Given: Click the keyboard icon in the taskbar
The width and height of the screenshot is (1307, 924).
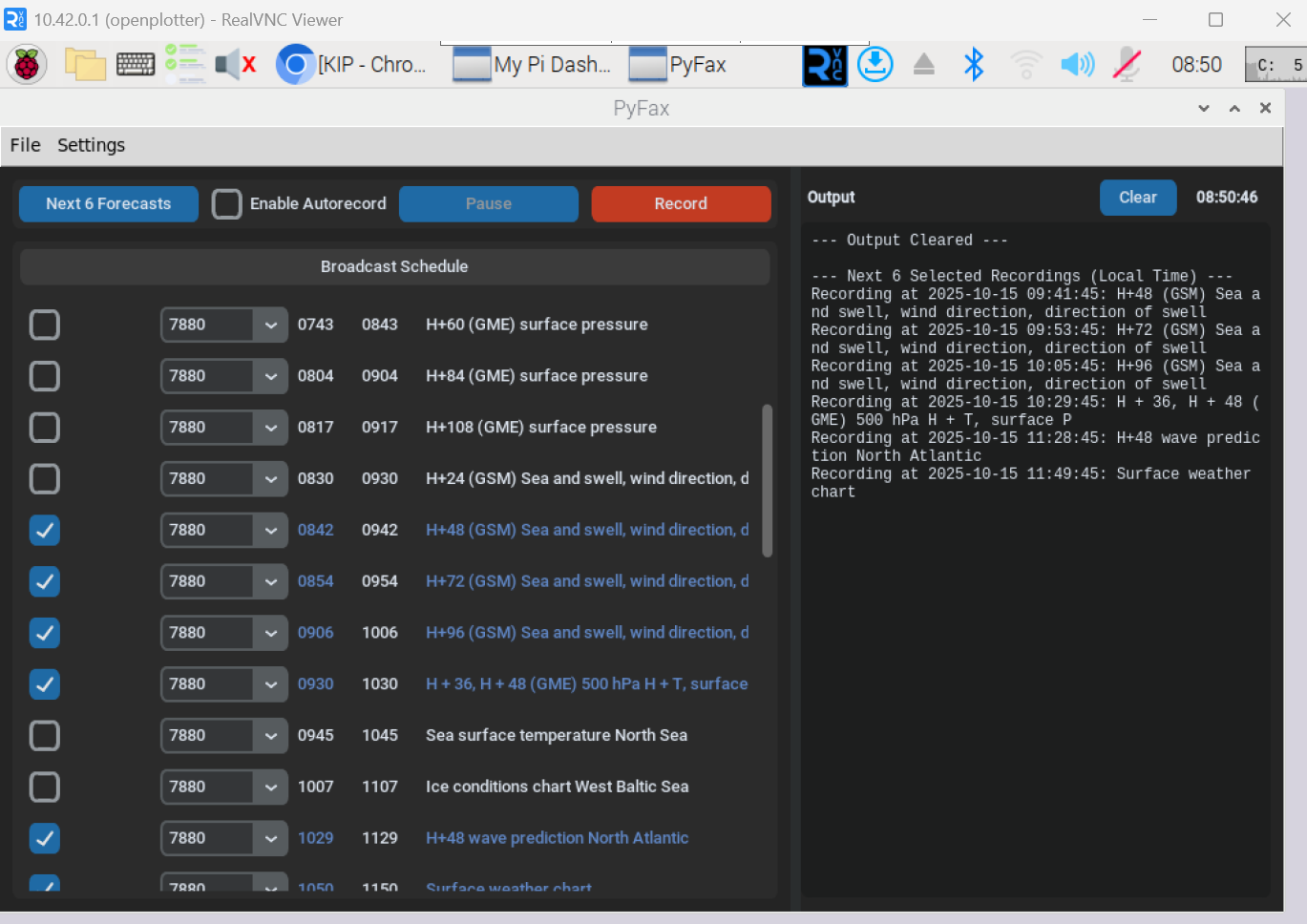Looking at the screenshot, I should pos(136,65).
